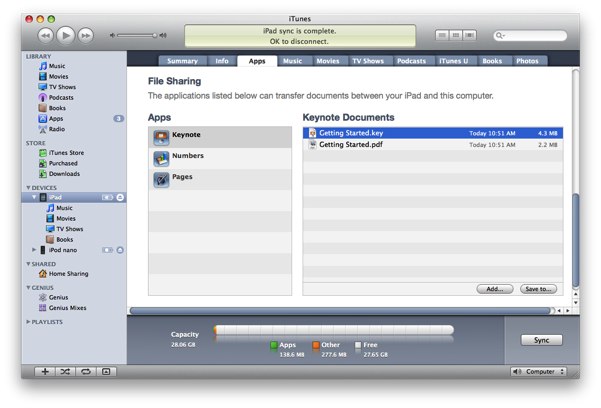The width and height of the screenshot is (601, 408).
Task: Collapse the Devices section
Action: click(x=28, y=188)
